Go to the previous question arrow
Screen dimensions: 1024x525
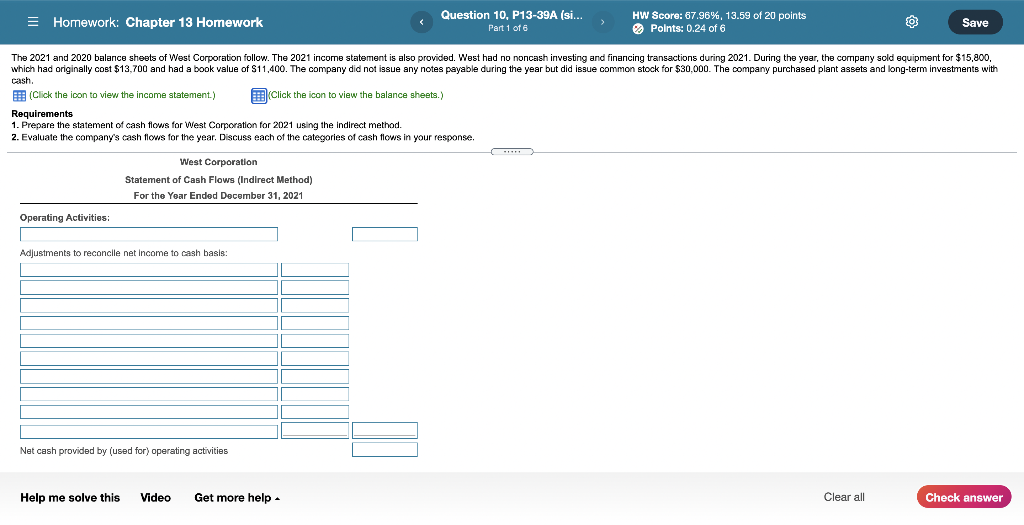(x=421, y=22)
